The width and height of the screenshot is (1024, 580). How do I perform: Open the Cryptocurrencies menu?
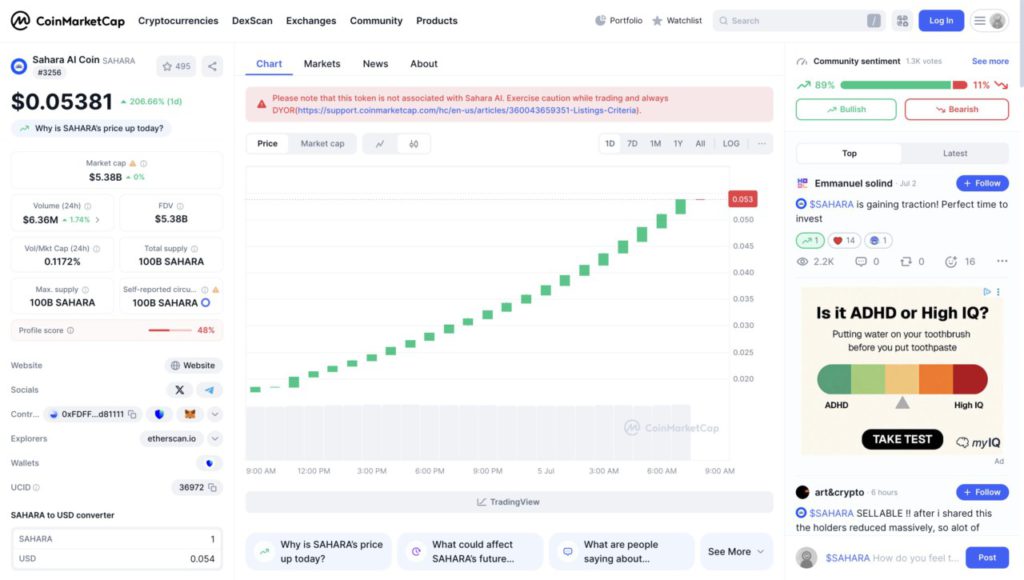point(178,21)
